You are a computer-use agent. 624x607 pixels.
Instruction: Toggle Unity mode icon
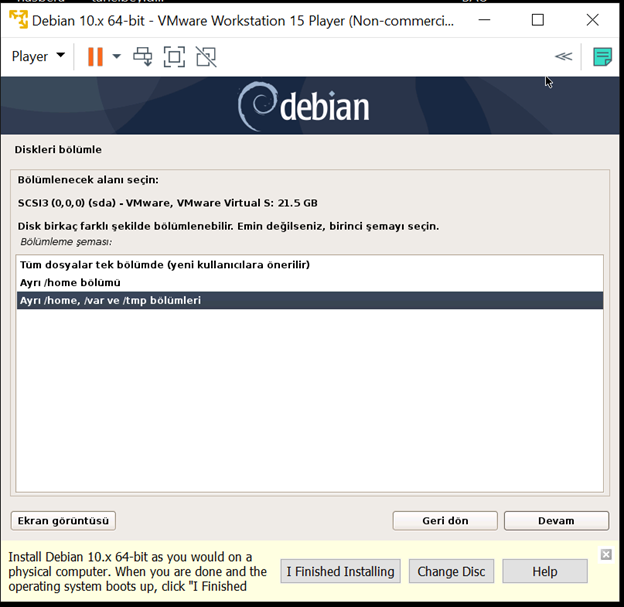point(206,57)
